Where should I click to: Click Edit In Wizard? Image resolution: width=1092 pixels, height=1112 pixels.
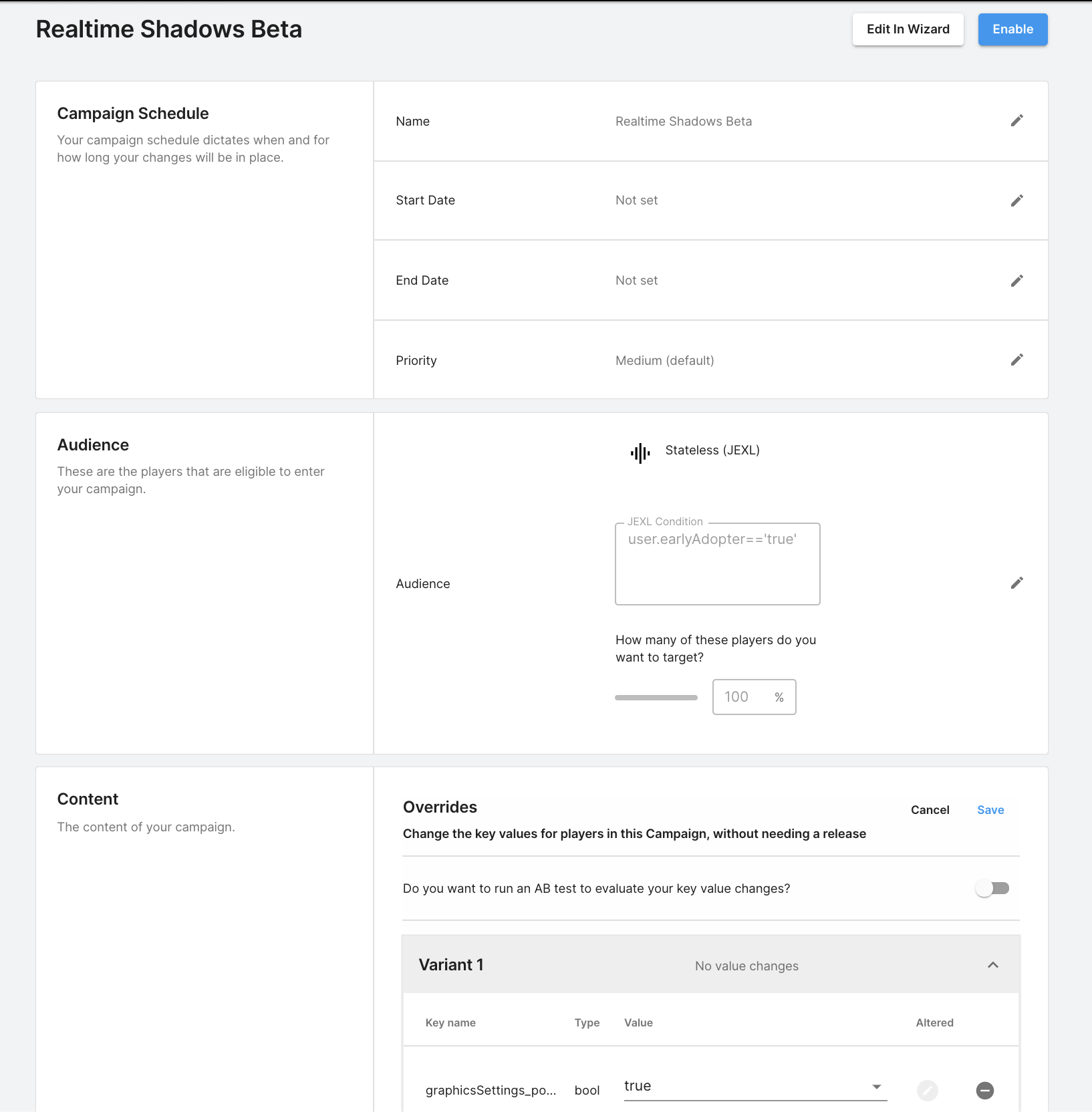click(908, 29)
